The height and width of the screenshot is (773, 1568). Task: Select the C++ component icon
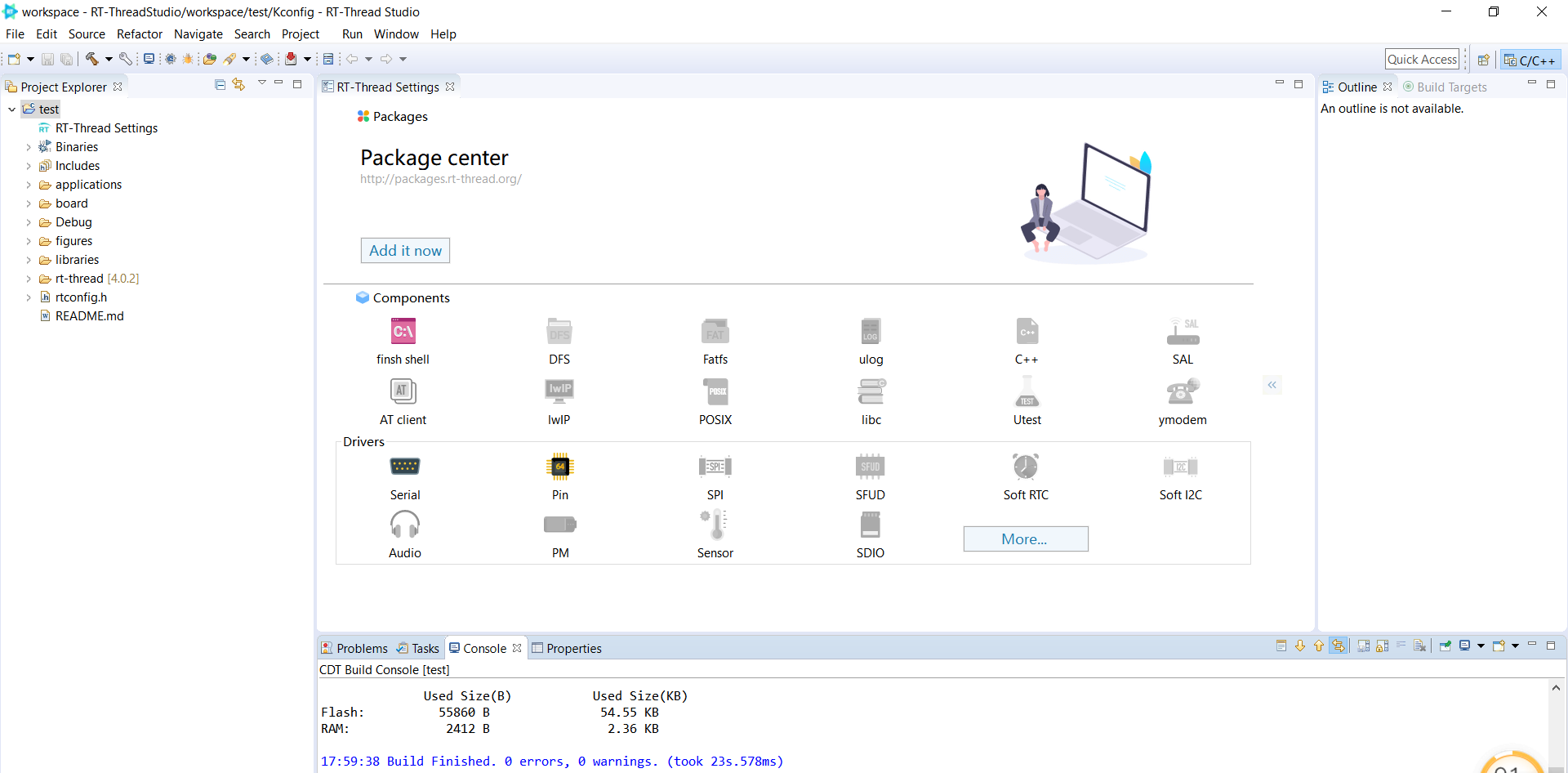tap(1027, 331)
